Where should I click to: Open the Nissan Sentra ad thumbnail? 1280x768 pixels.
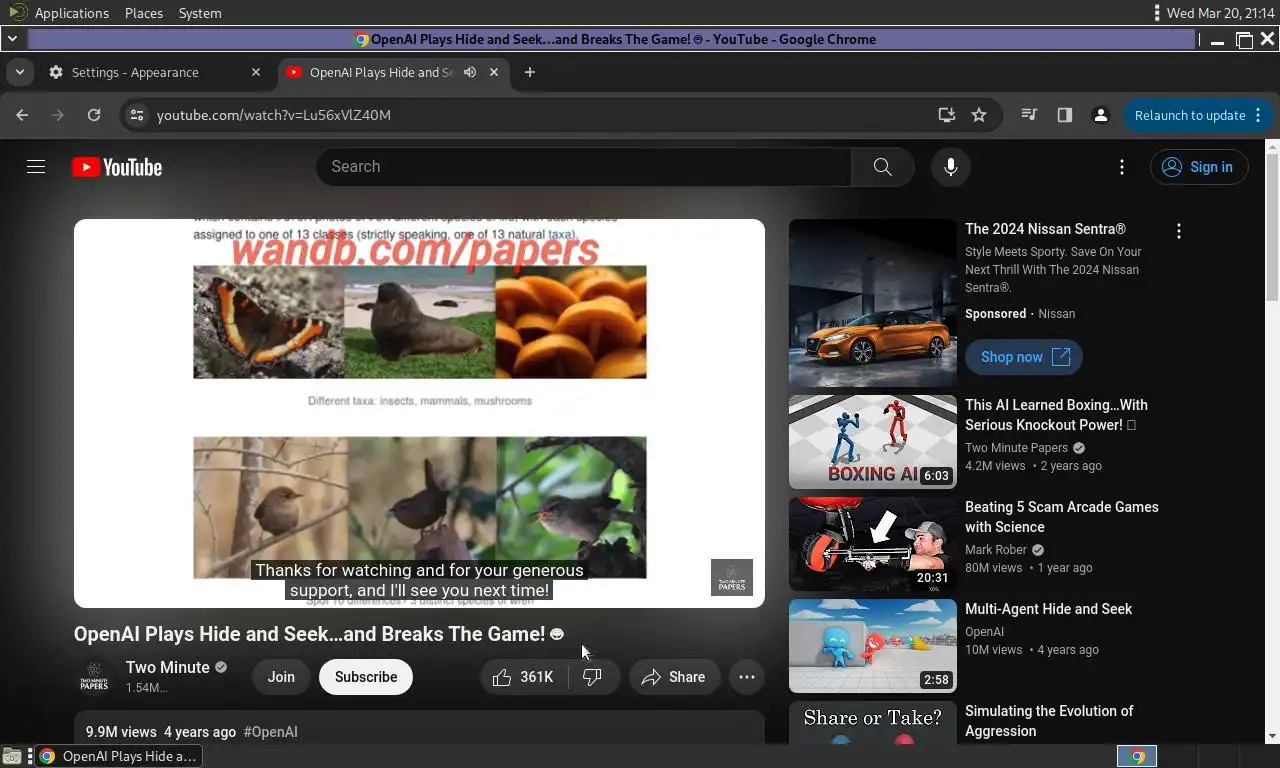tap(872, 303)
